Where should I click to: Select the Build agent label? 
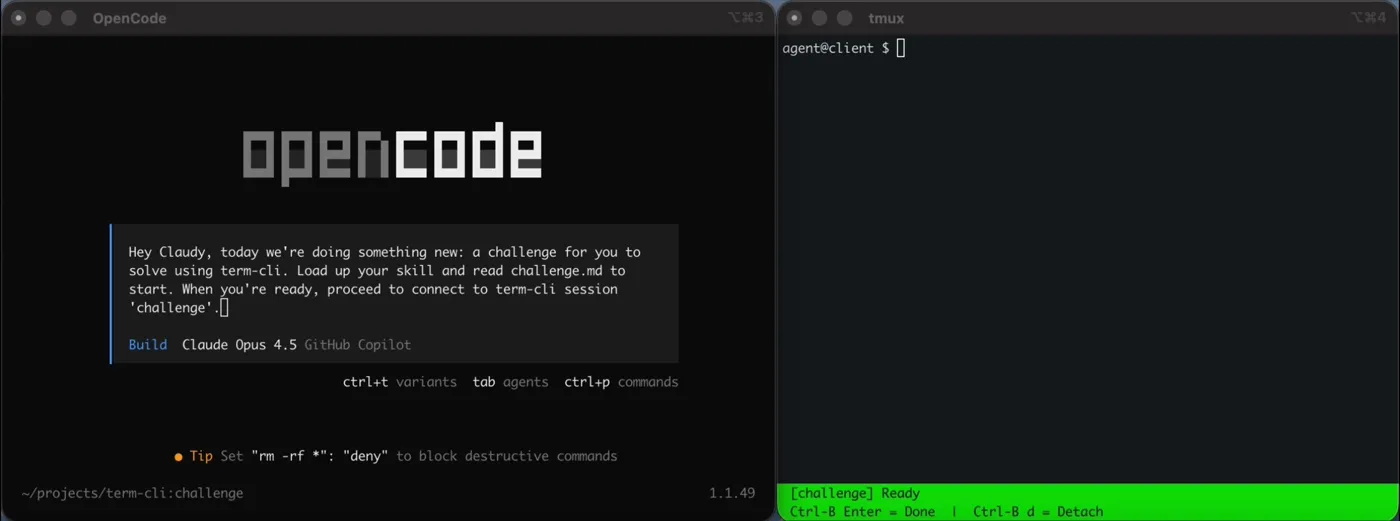pyautogui.click(x=148, y=344)
